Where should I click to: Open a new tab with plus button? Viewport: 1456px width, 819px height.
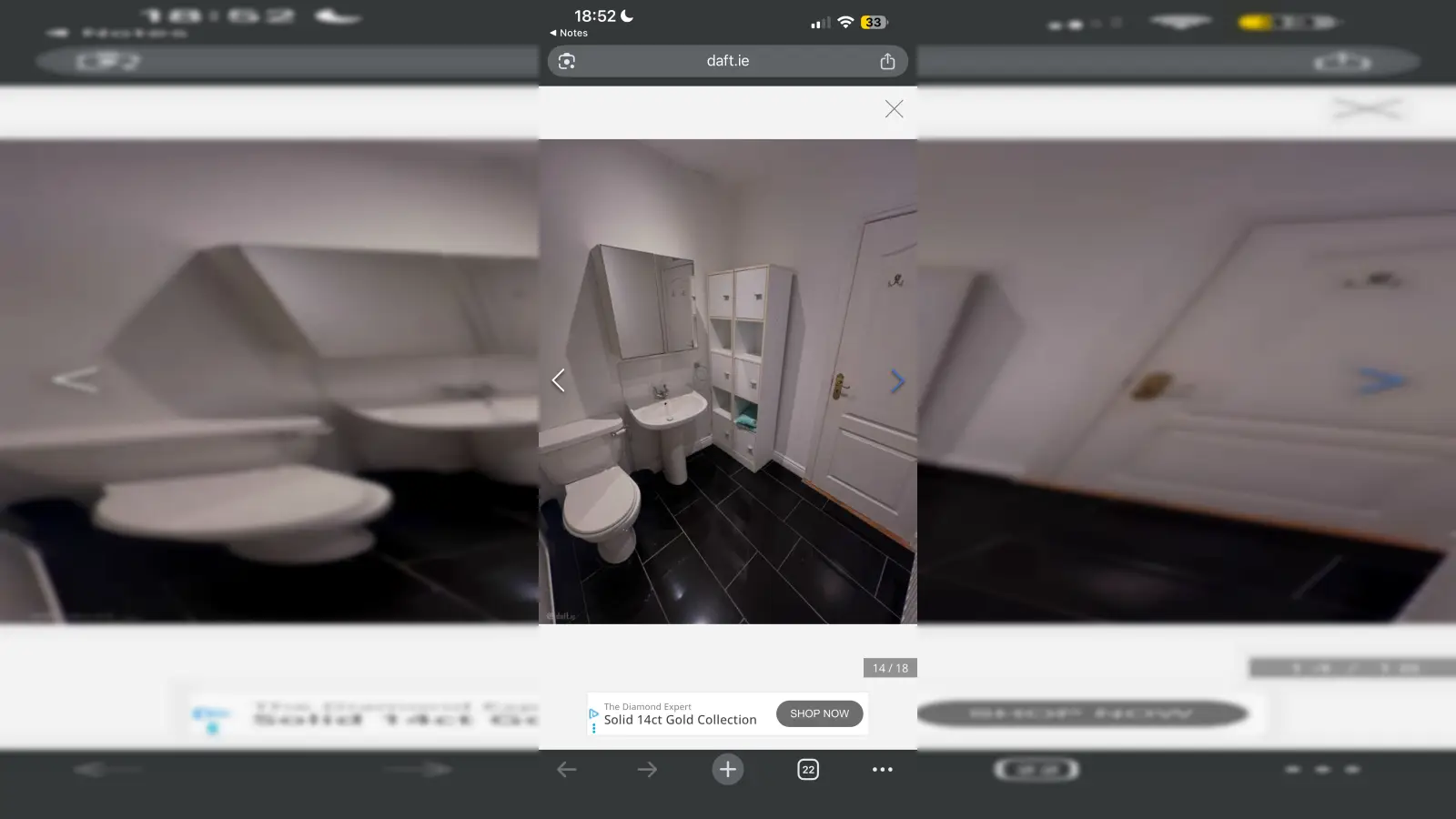click(727, 770)
